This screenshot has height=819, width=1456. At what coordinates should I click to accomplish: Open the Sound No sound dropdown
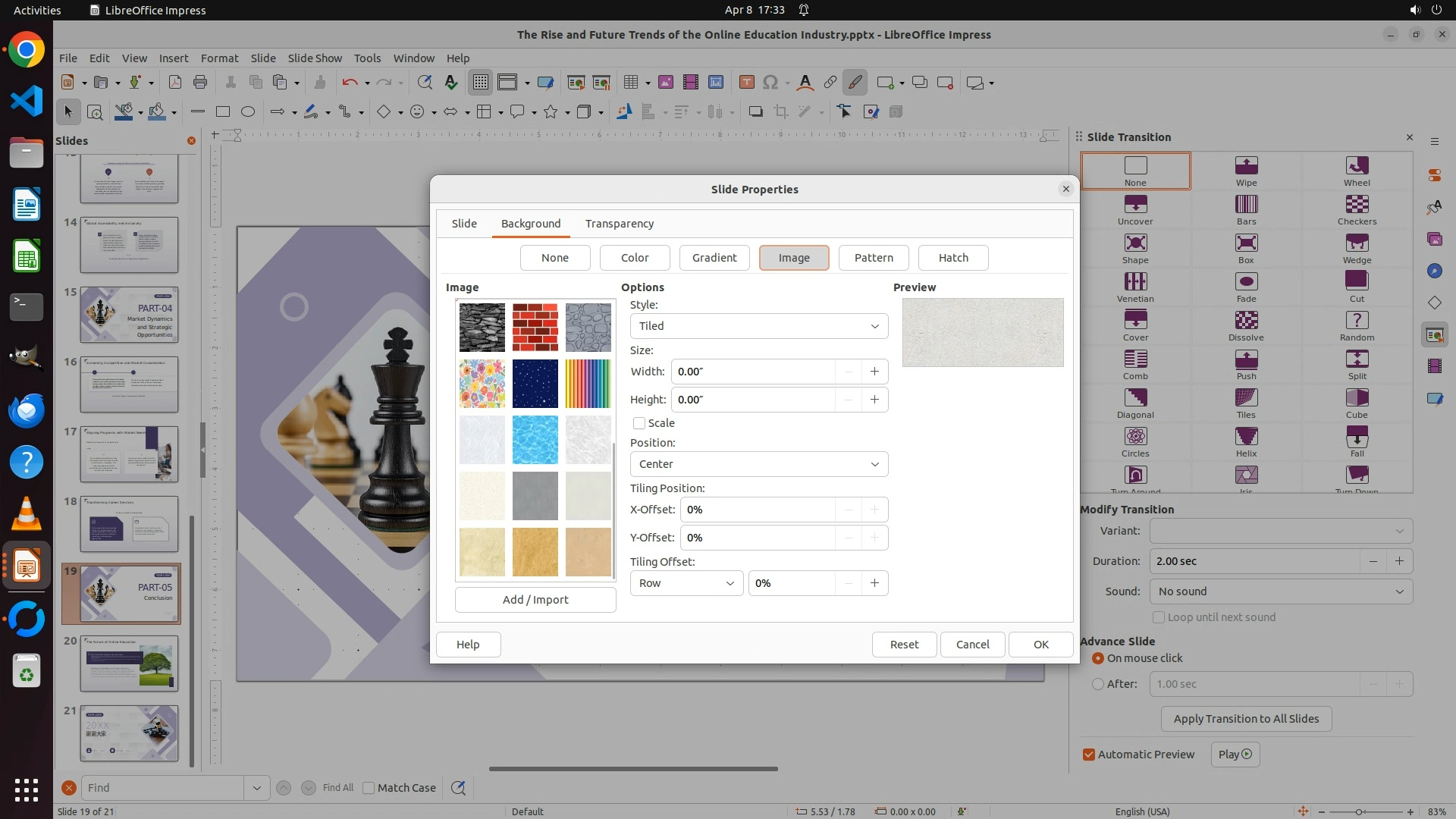(1280, 591)
